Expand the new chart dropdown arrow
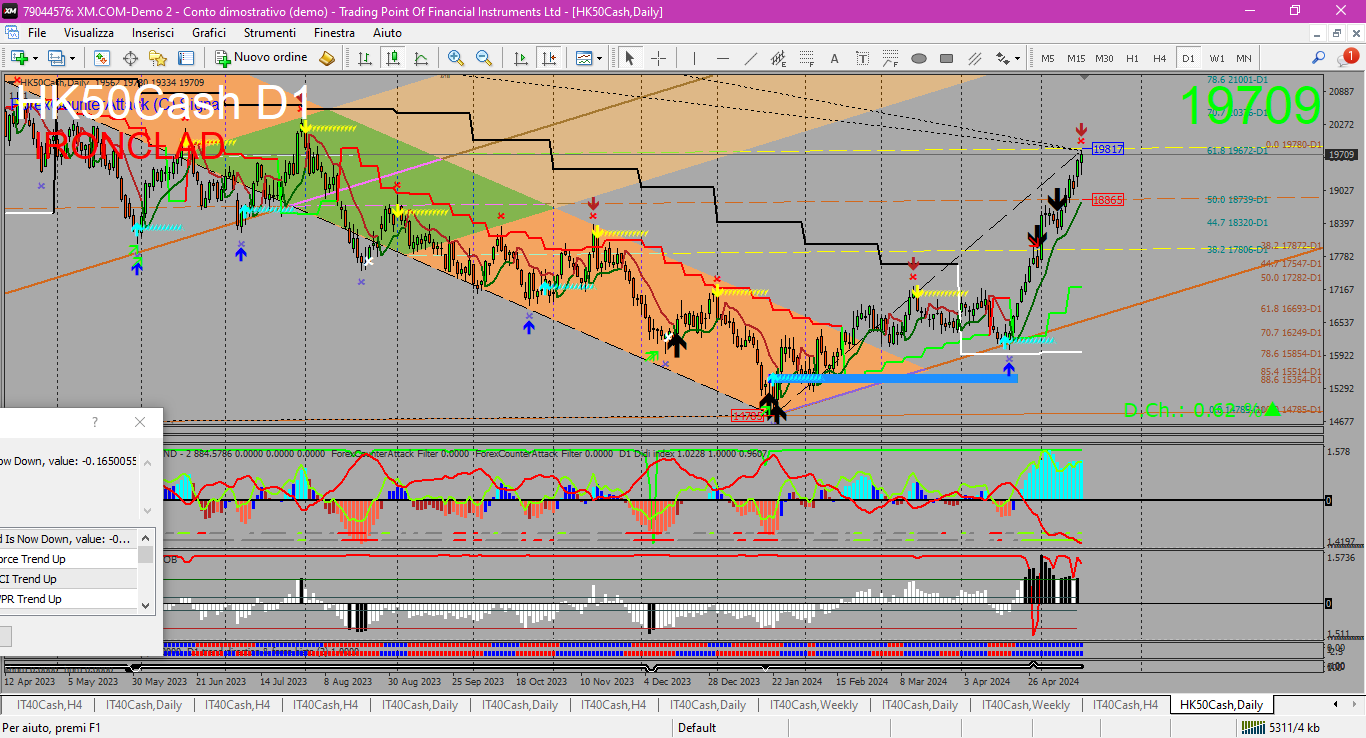Image resolution: width=1366 pixels, height=738 pixels. coord(35,58)
